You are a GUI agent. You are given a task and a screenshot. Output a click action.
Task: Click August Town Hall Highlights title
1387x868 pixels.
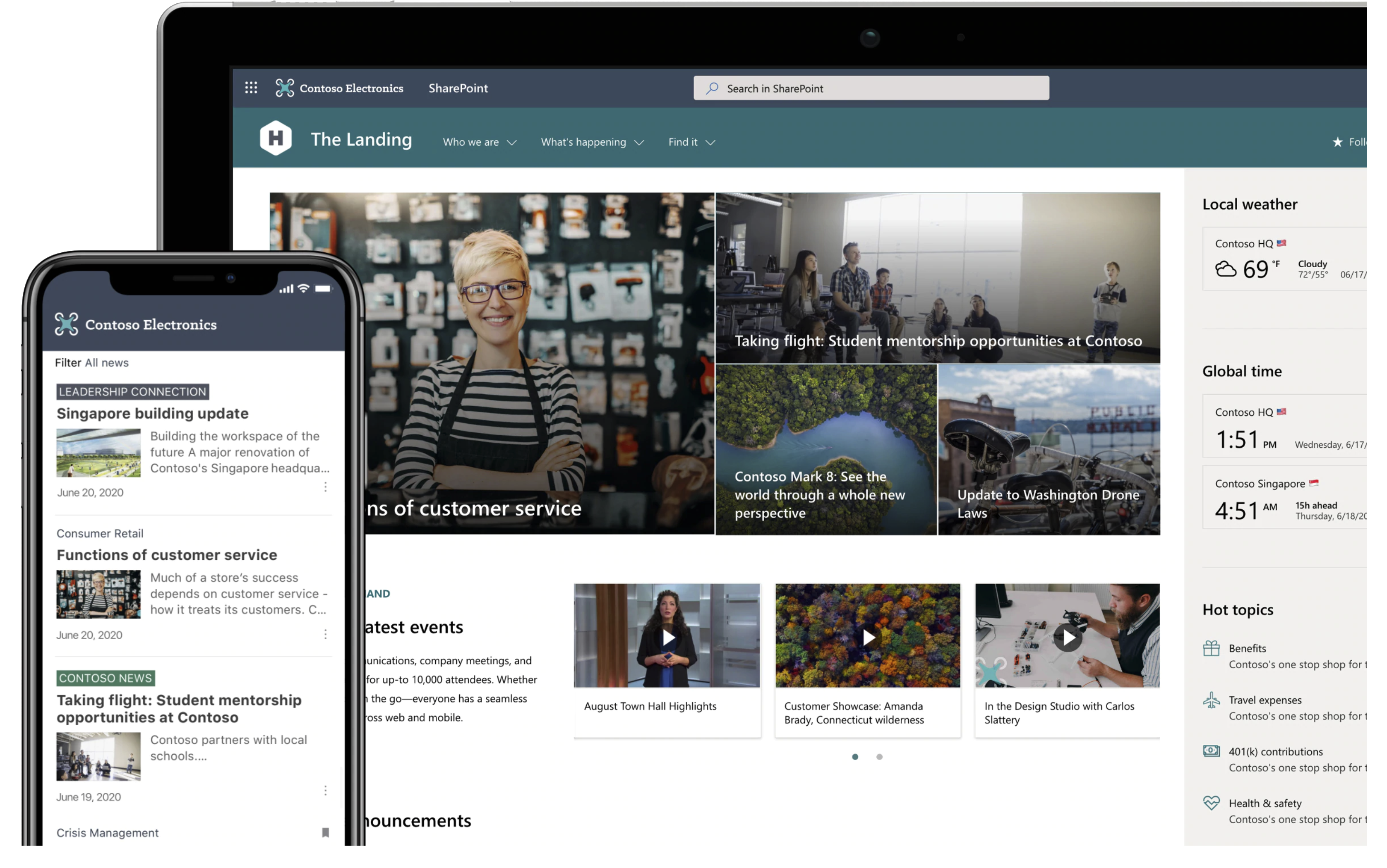click(650, 706)
